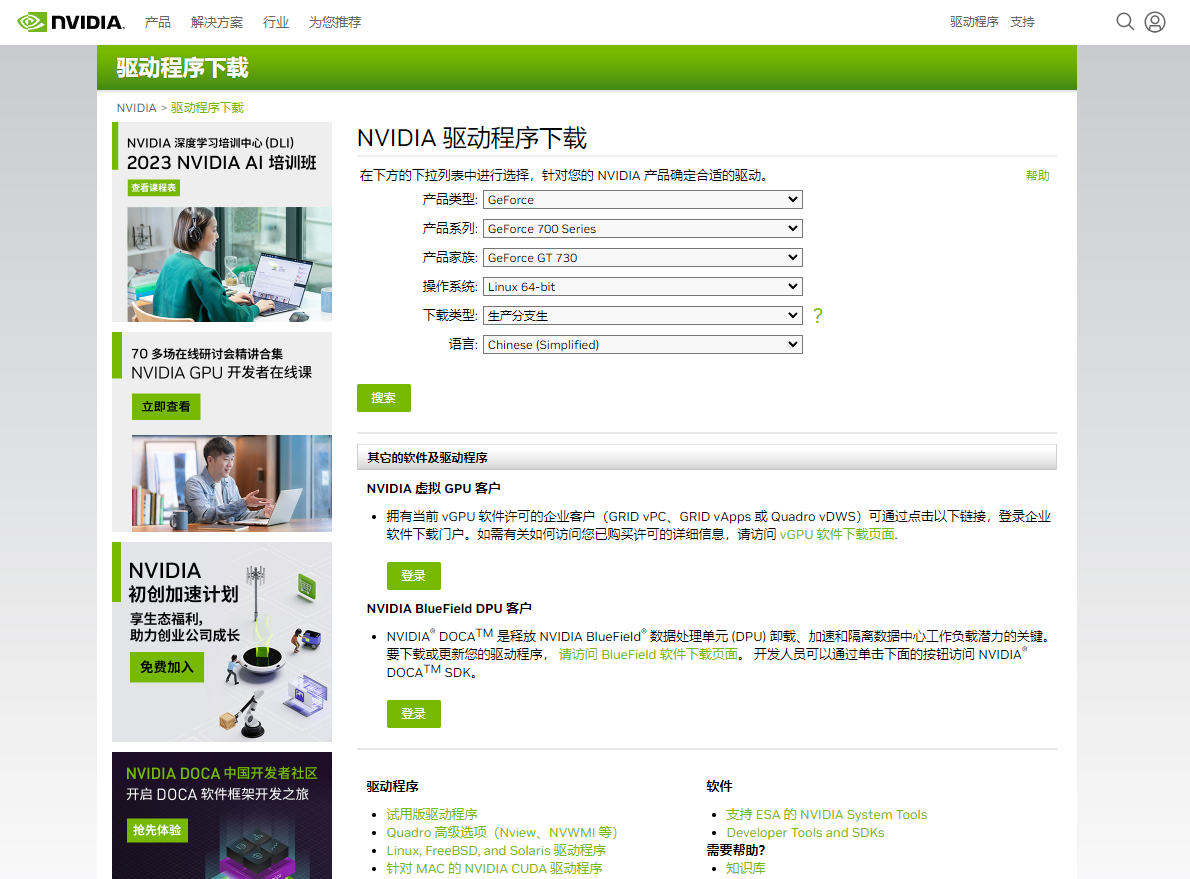
Task: Click the green question mark help icon
Action: click(817, 316)
